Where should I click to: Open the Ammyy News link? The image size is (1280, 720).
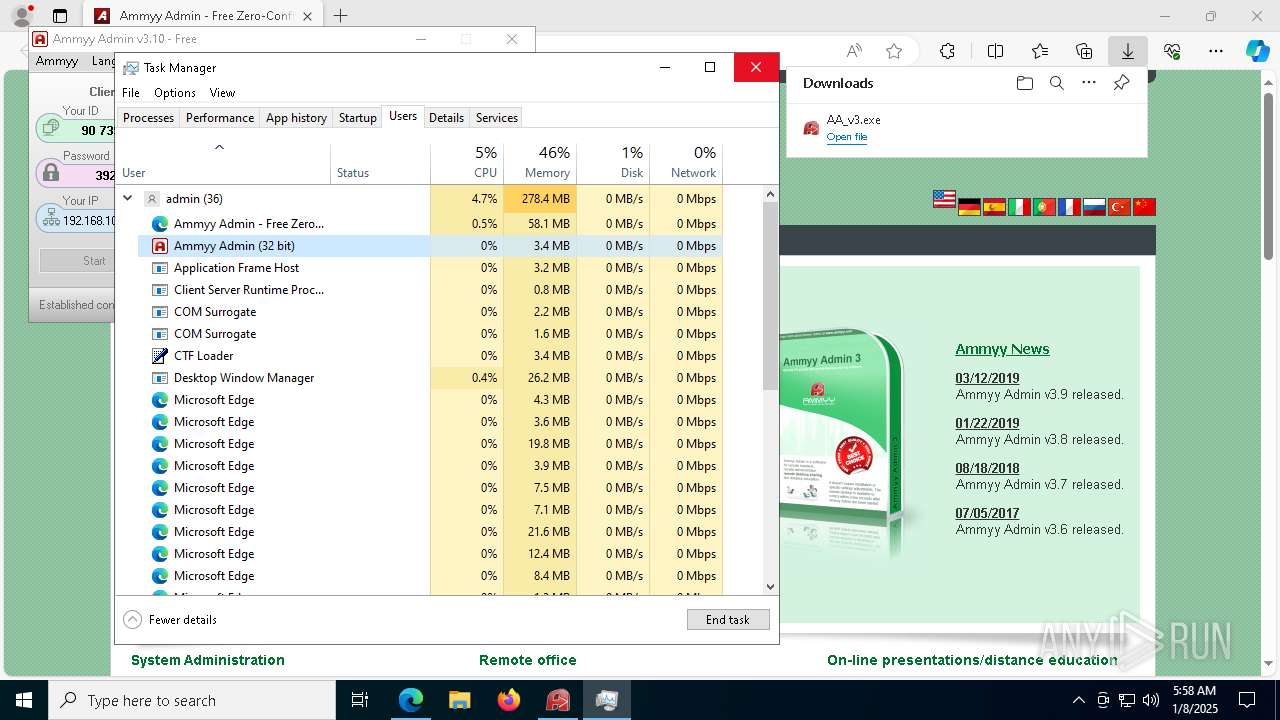point(1002,349)
